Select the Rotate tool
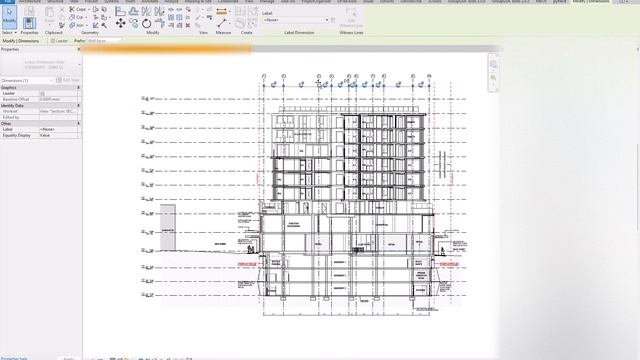This screenshot has height=360, width=640. click(147, 24)
